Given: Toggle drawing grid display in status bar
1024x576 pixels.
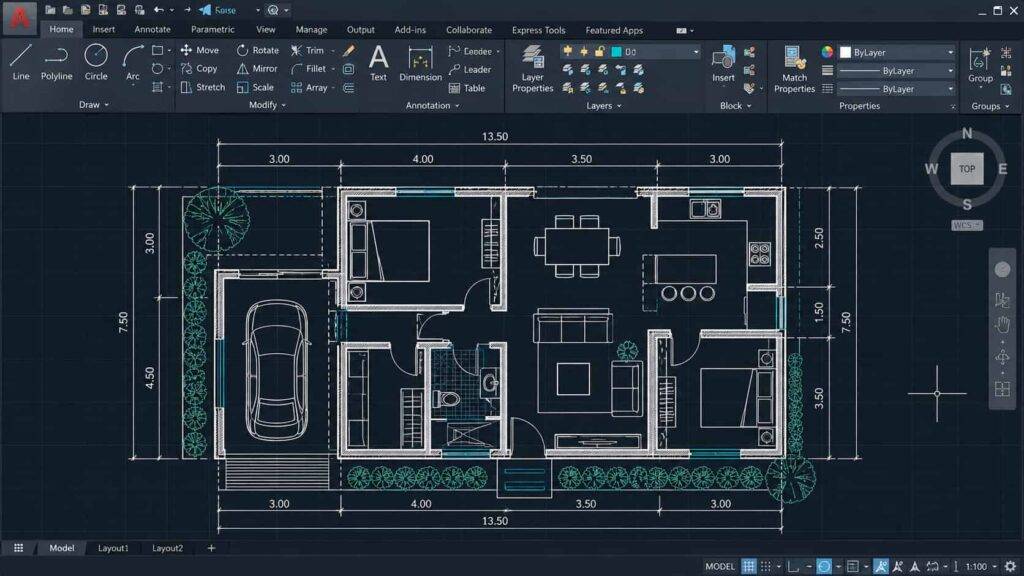Looking at the screenshot, I should pyautogui.click(x=748, y=566).
